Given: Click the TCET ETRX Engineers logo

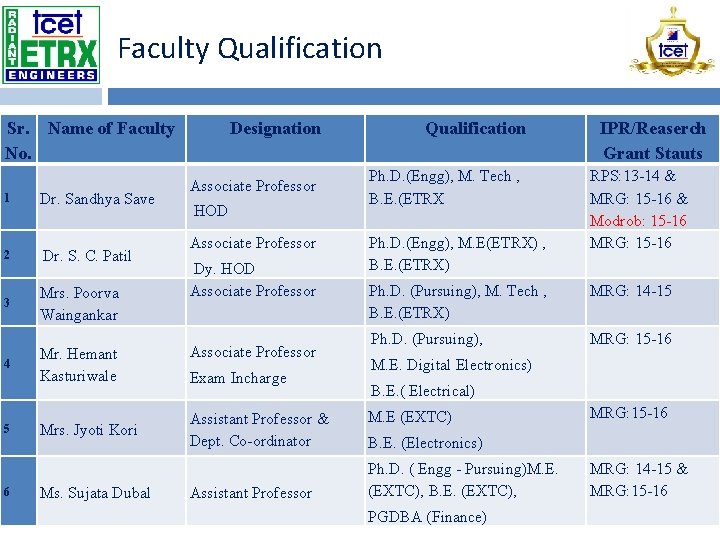Looking at the screenshot, I should [x=52, y=44].
